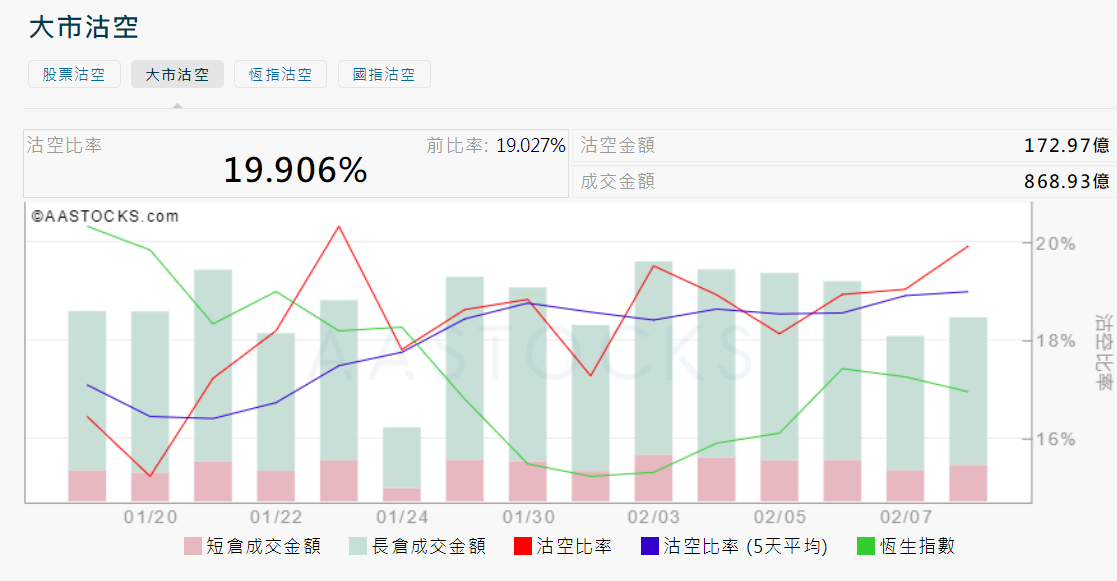Hide the 長倉成交金額 series via its legend text
The width and height of the screenshot is (1117, 581).
(x=429, y=547)
